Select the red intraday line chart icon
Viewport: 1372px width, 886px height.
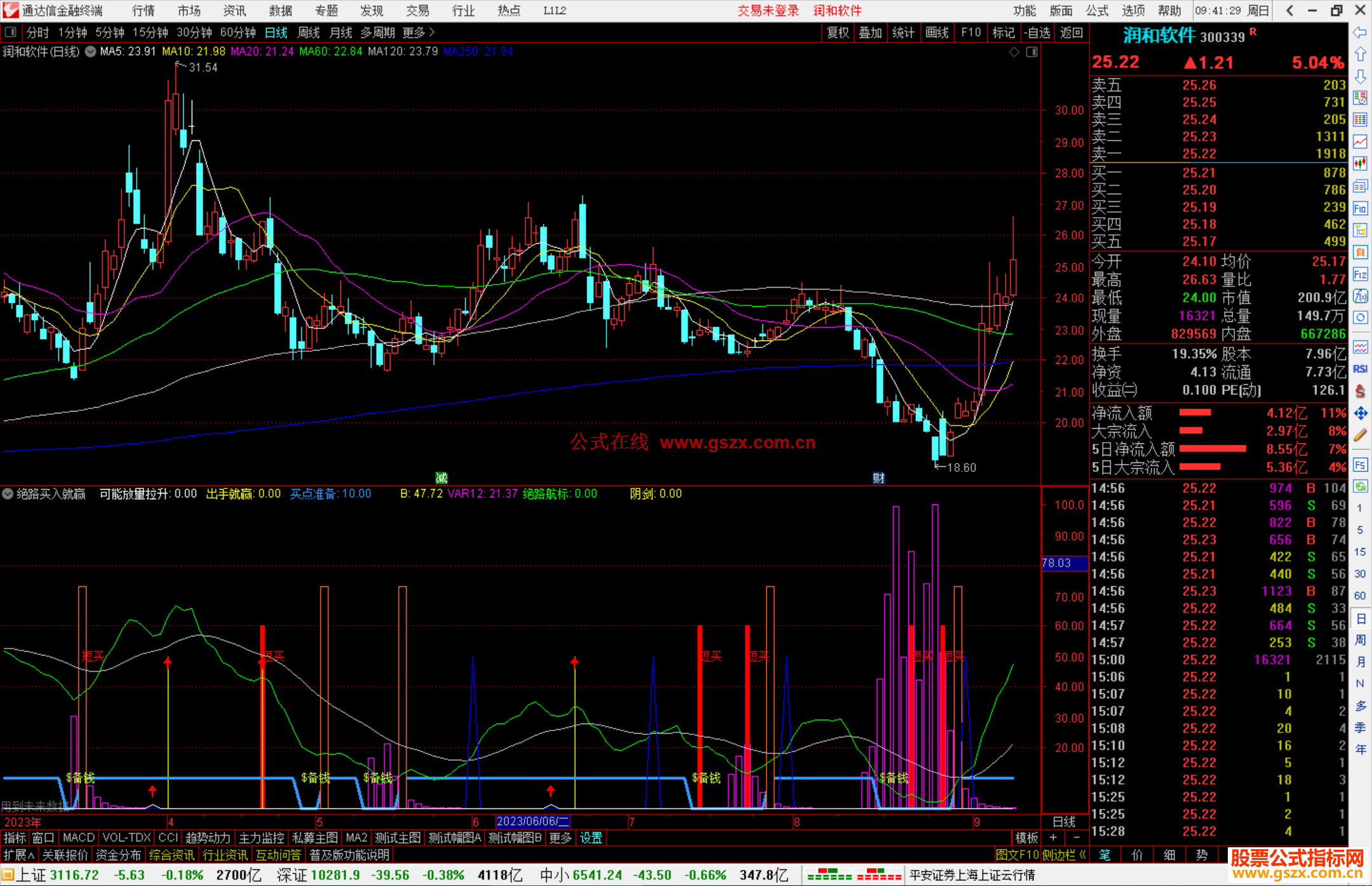pos(1360,142)
